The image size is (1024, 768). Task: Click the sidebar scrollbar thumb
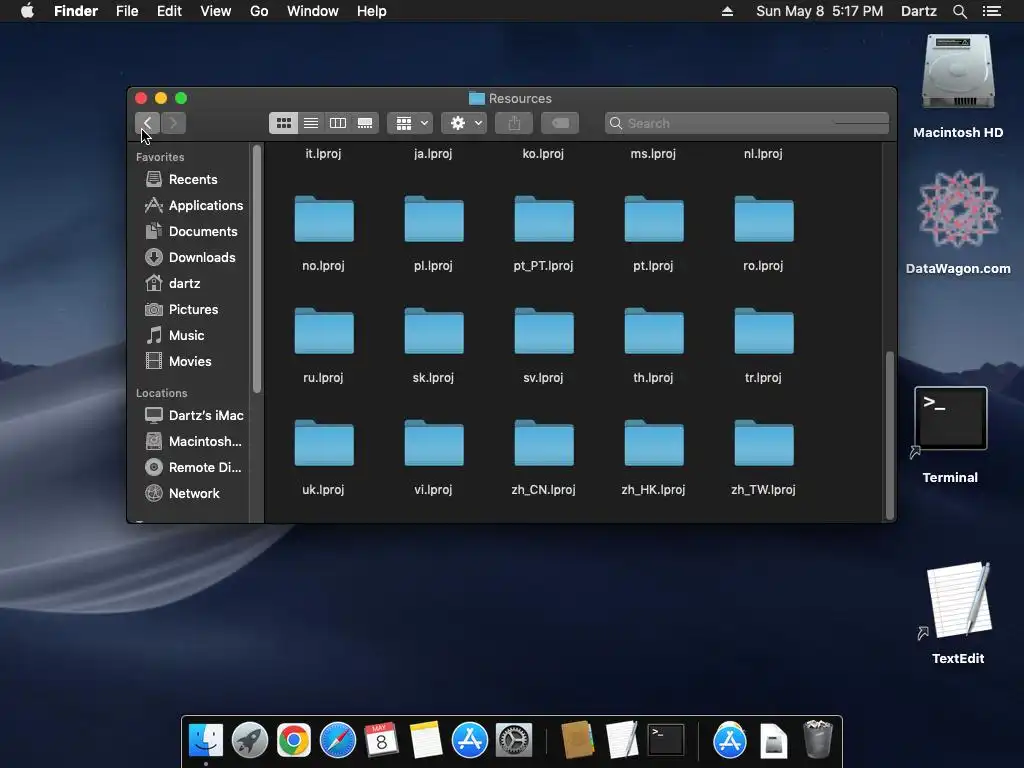click(x=257, y=268)
